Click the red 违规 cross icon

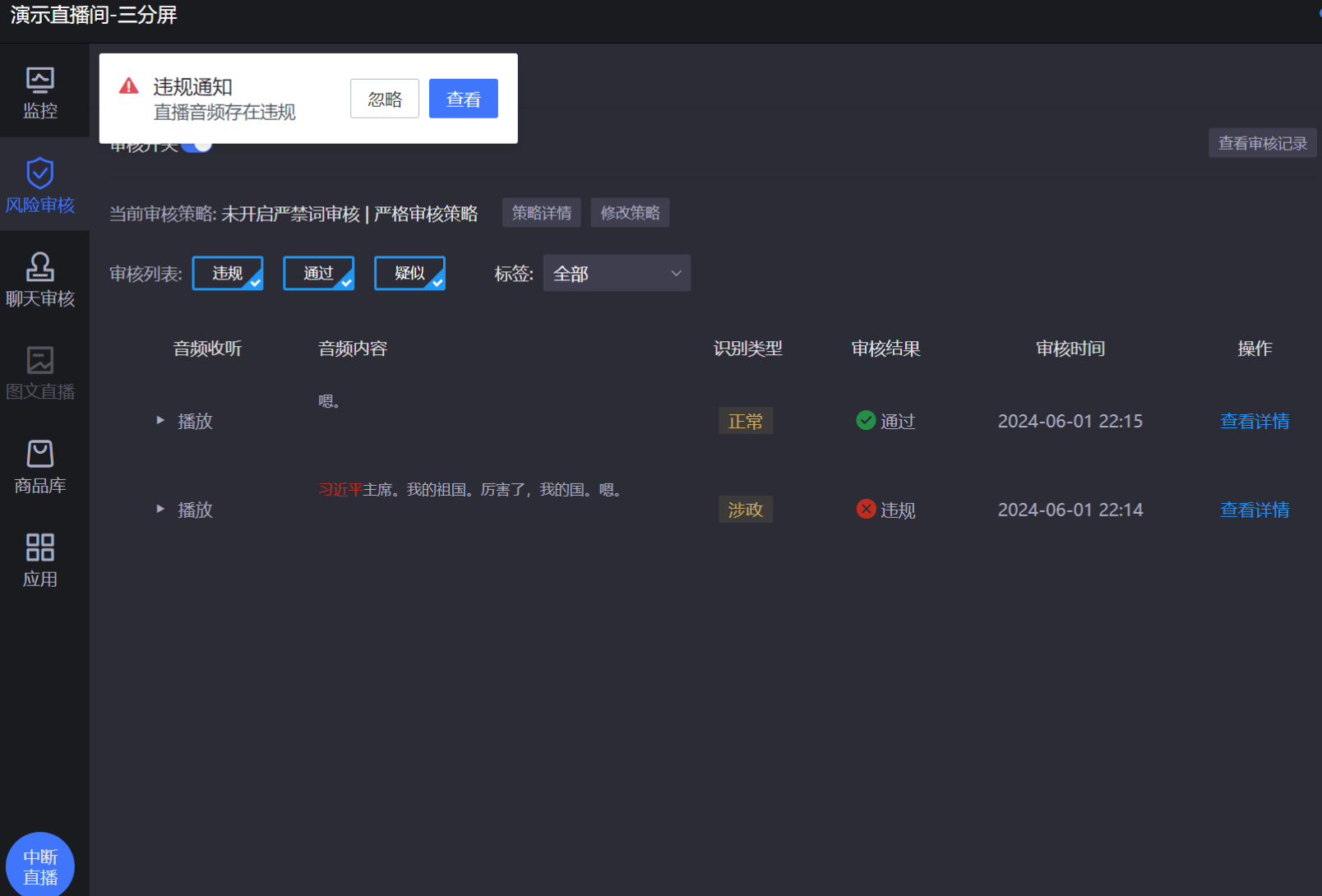[866, 509]
